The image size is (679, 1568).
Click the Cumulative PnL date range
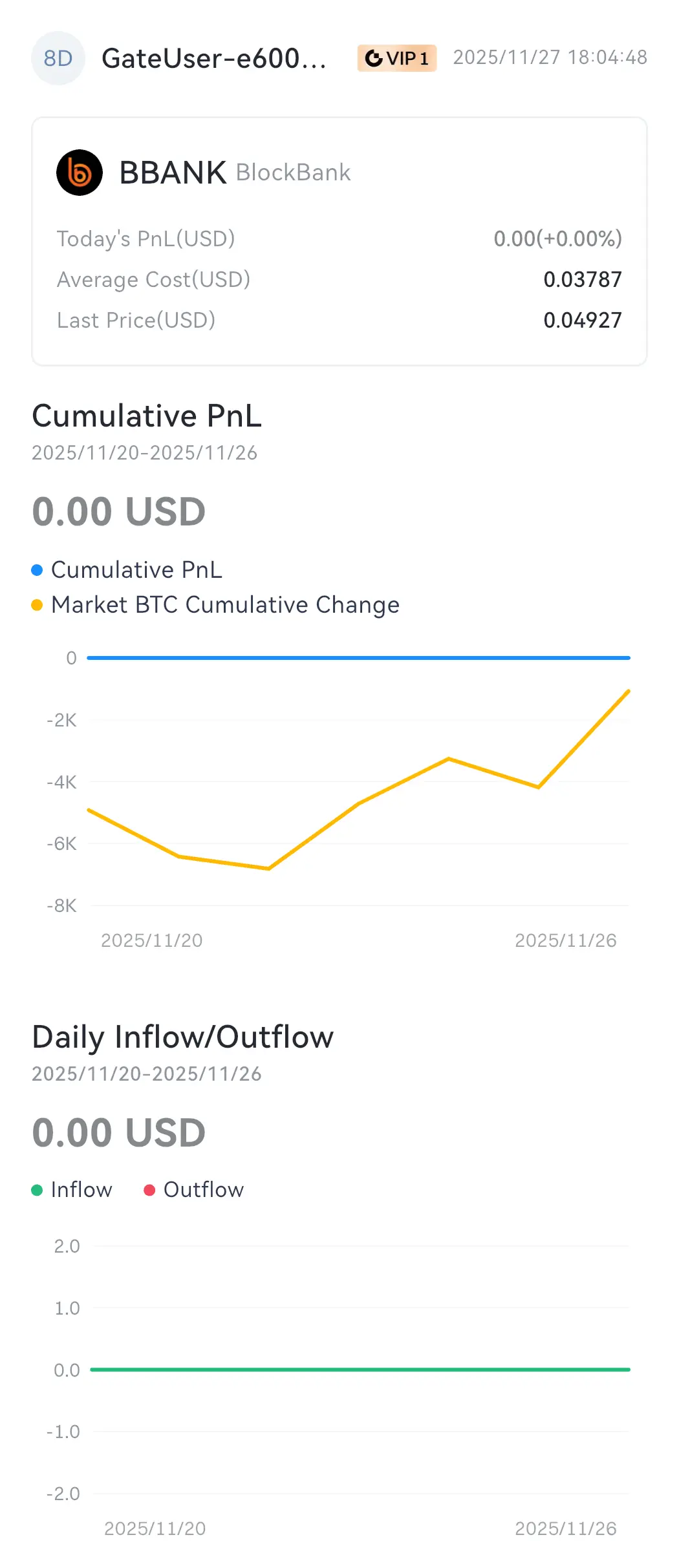click(145, 452)
